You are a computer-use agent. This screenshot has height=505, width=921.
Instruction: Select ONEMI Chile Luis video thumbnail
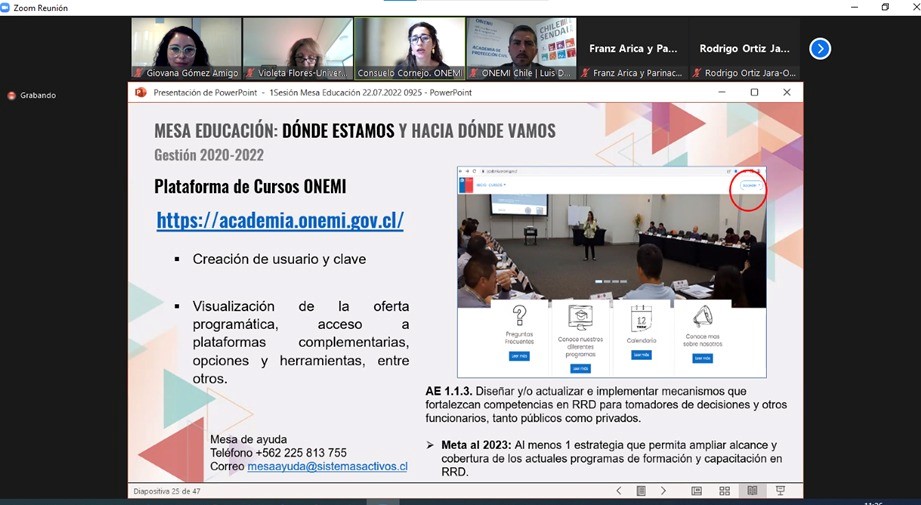[x=521, y=48]
